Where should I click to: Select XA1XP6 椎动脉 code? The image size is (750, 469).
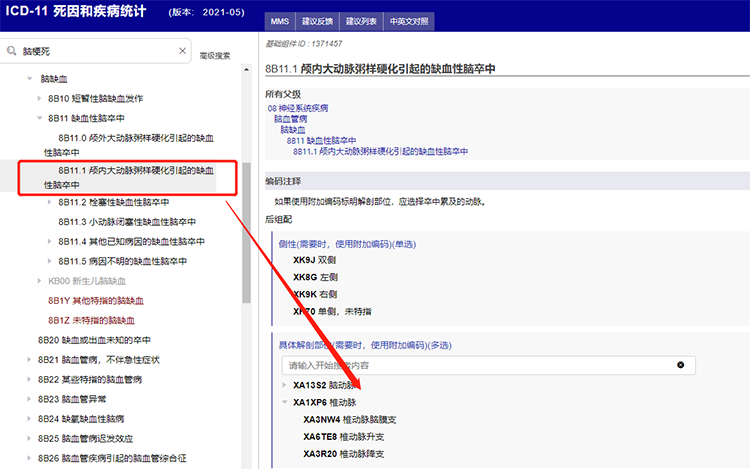click(x=325, y=402)
